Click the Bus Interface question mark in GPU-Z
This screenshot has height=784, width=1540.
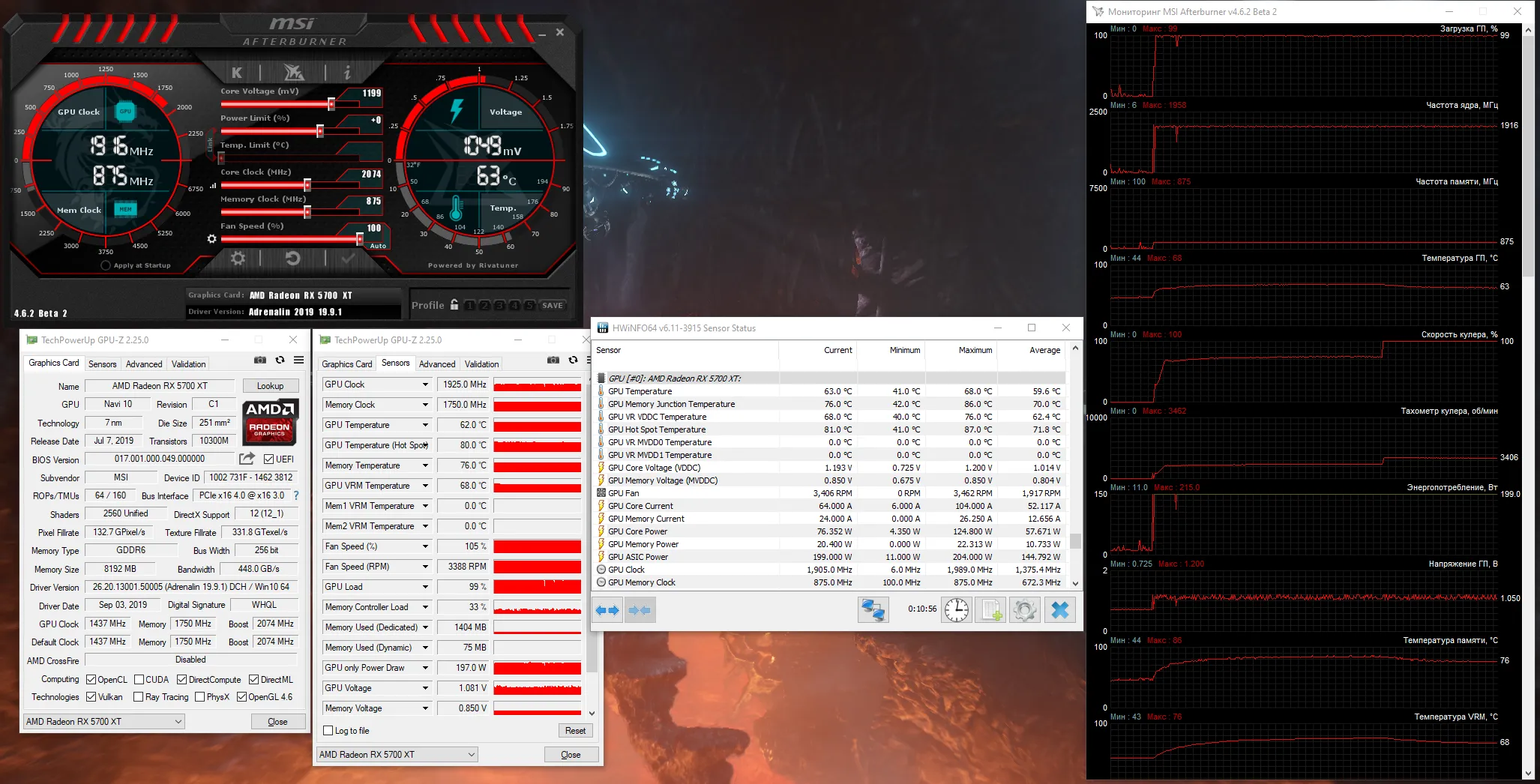pyautogui.click(x=296, y=495)
